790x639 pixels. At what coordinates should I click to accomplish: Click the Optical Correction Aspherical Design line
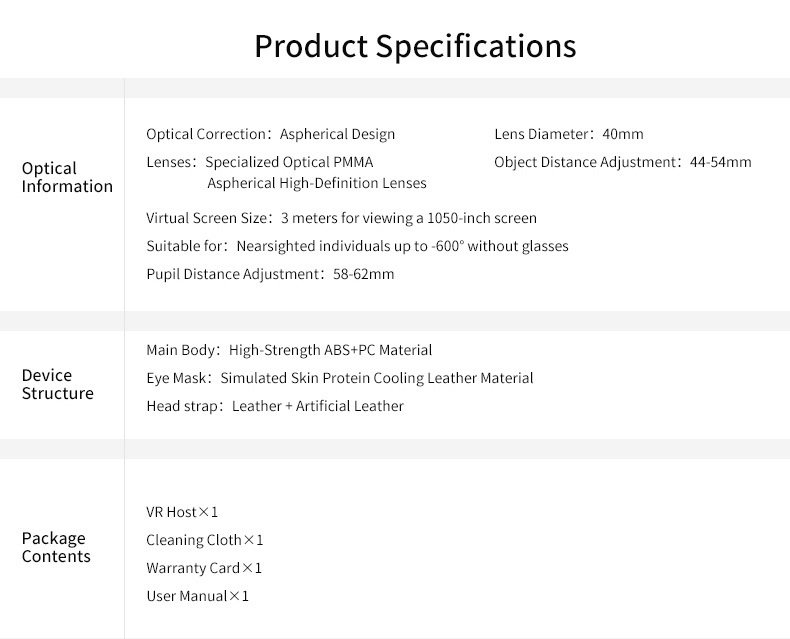point(270,134)
